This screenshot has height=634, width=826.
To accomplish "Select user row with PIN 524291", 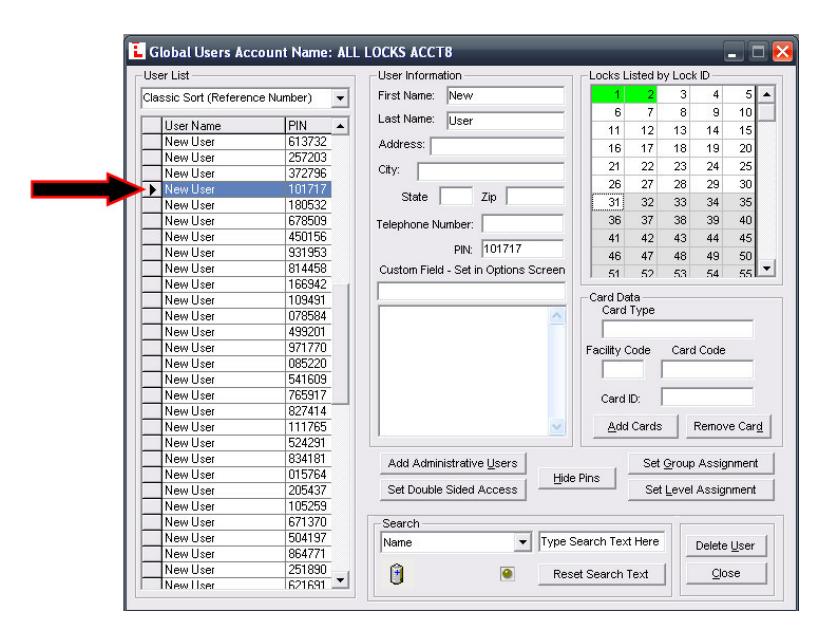I will click(x=237, y=443).
